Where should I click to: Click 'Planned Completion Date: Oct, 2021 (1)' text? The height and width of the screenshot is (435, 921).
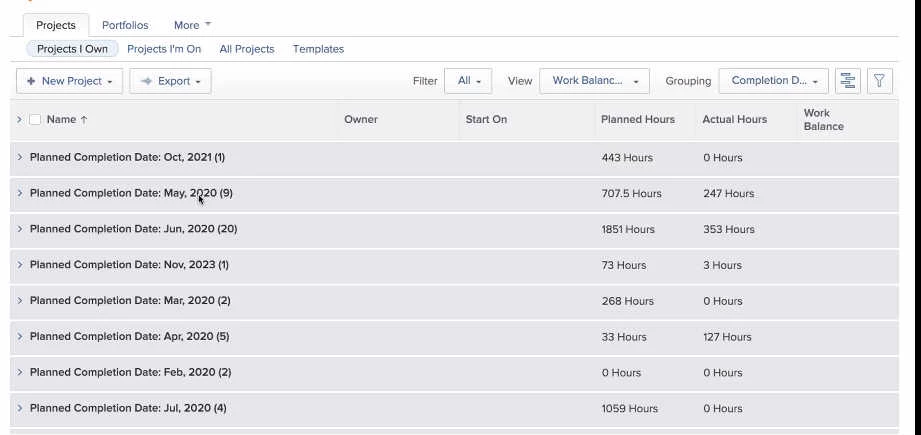tap(127, 157)
